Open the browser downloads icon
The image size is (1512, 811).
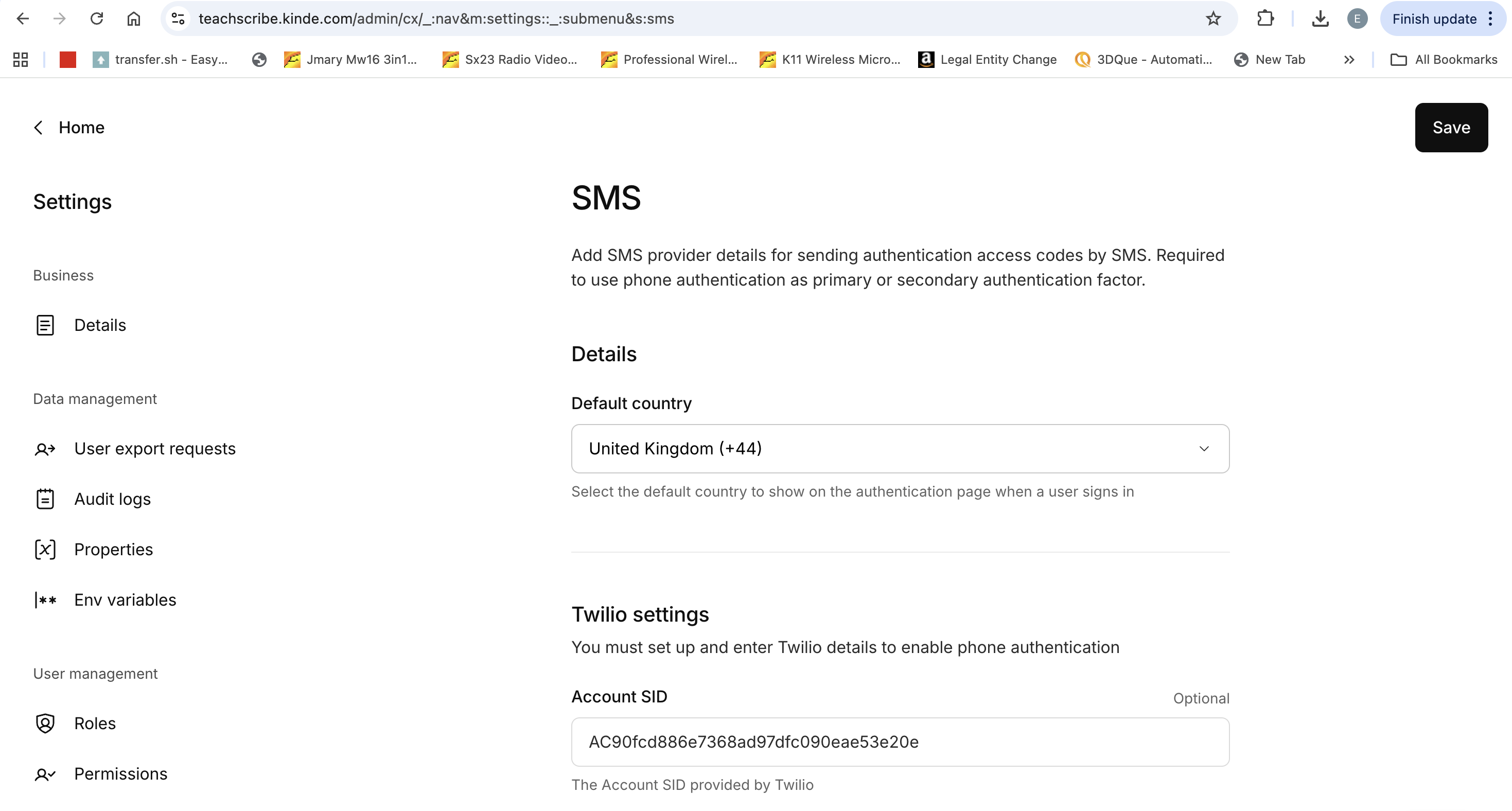click(x=1320, y=19)
